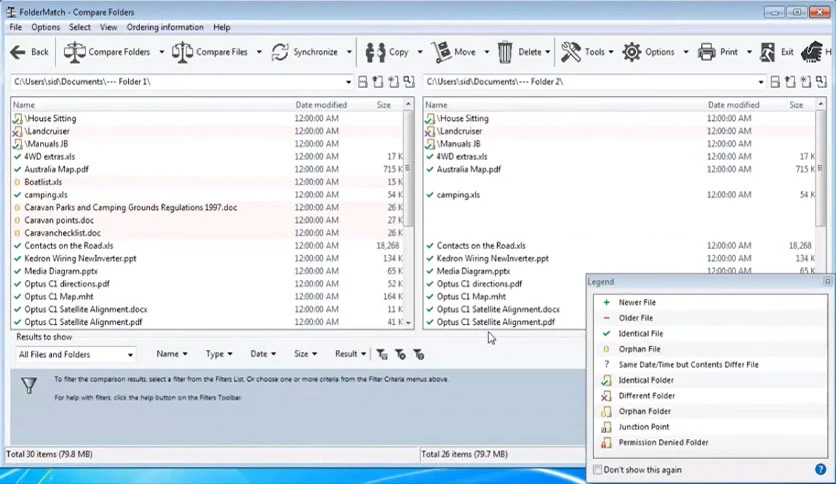Click first filter funnel icon after Result
Viewport: 836px width, 484px height.
[x=382, y=354]
